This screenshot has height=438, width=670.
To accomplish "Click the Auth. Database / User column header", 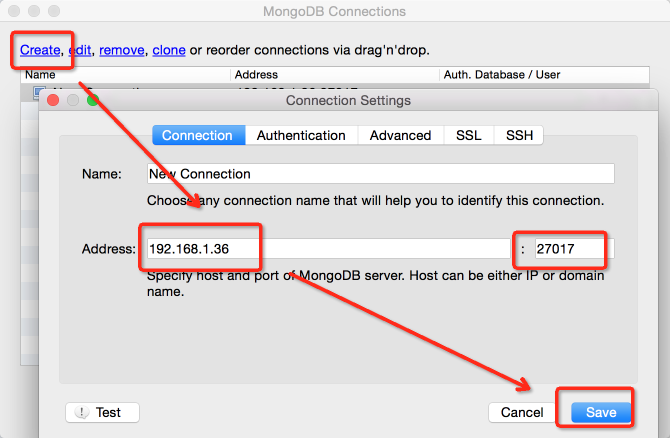I will click(x=544, y=75).
